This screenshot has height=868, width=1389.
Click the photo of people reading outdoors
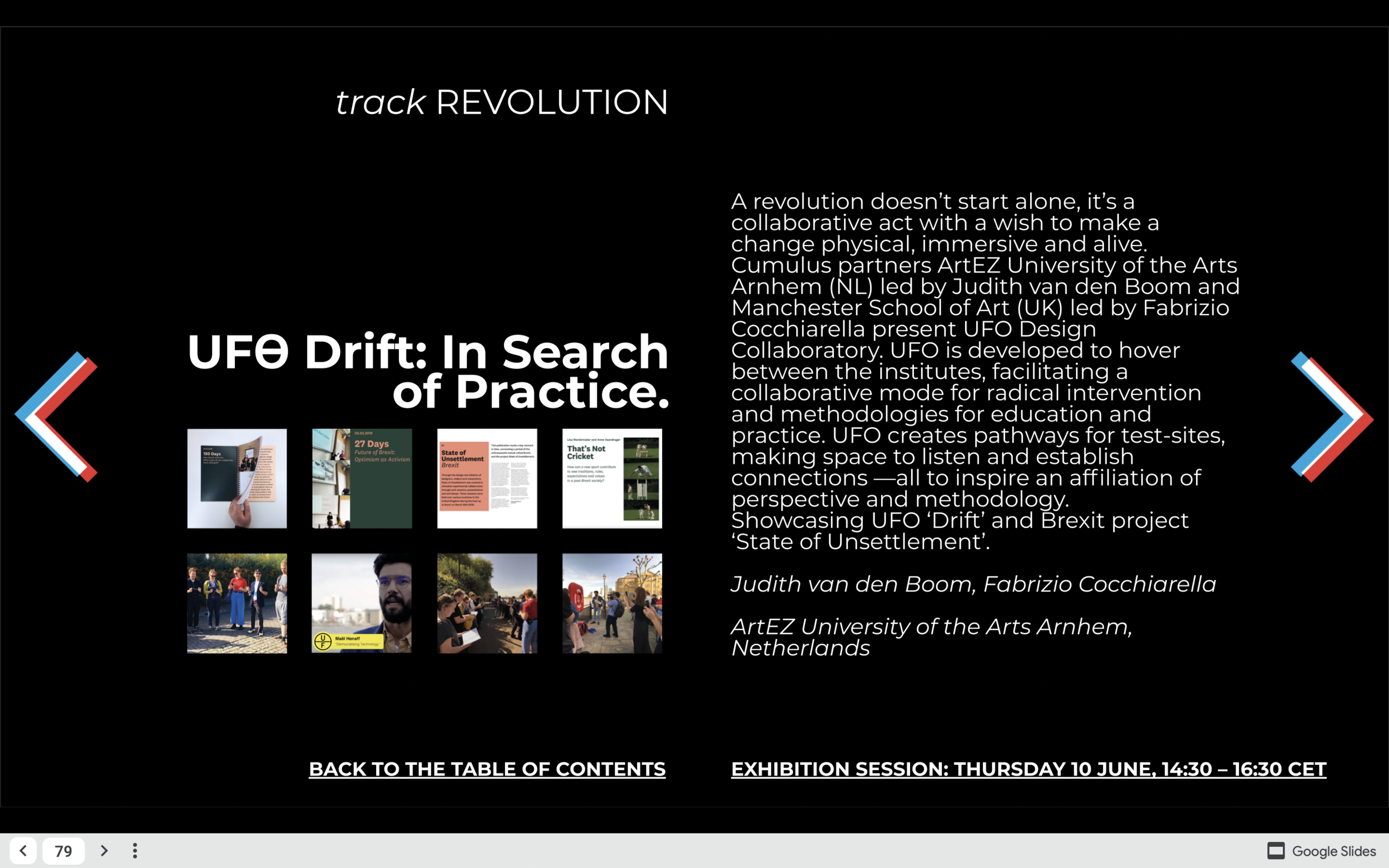point(487,603)
